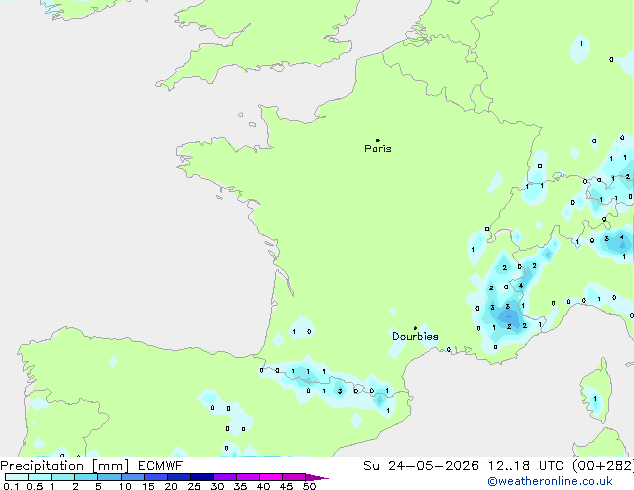This screenshot has height=490, width=634.
Task: Click the '50' legend scale value
Action: coord(309,486)
